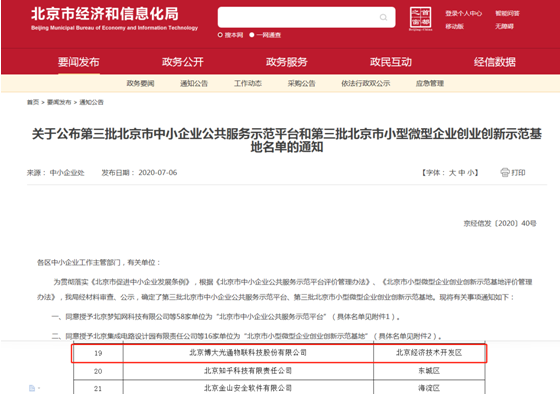This screenshot has width=560, height=398.
Task: Go to 首页 in the breadcrumb
Action: point(33,102)
